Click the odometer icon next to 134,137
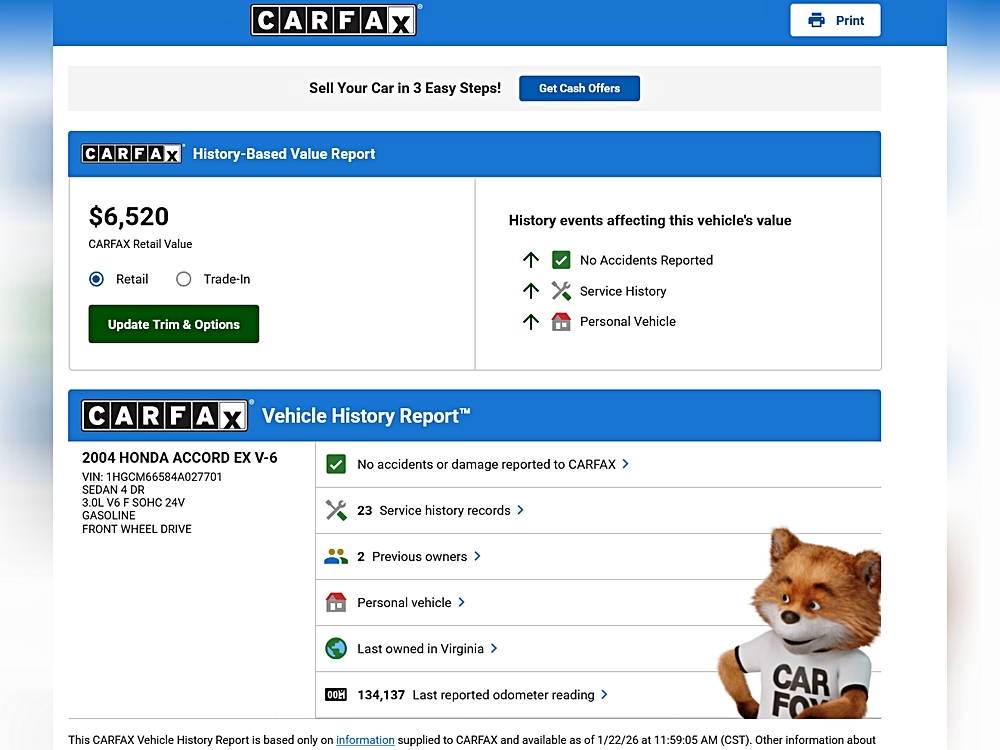 click(336, 695)
